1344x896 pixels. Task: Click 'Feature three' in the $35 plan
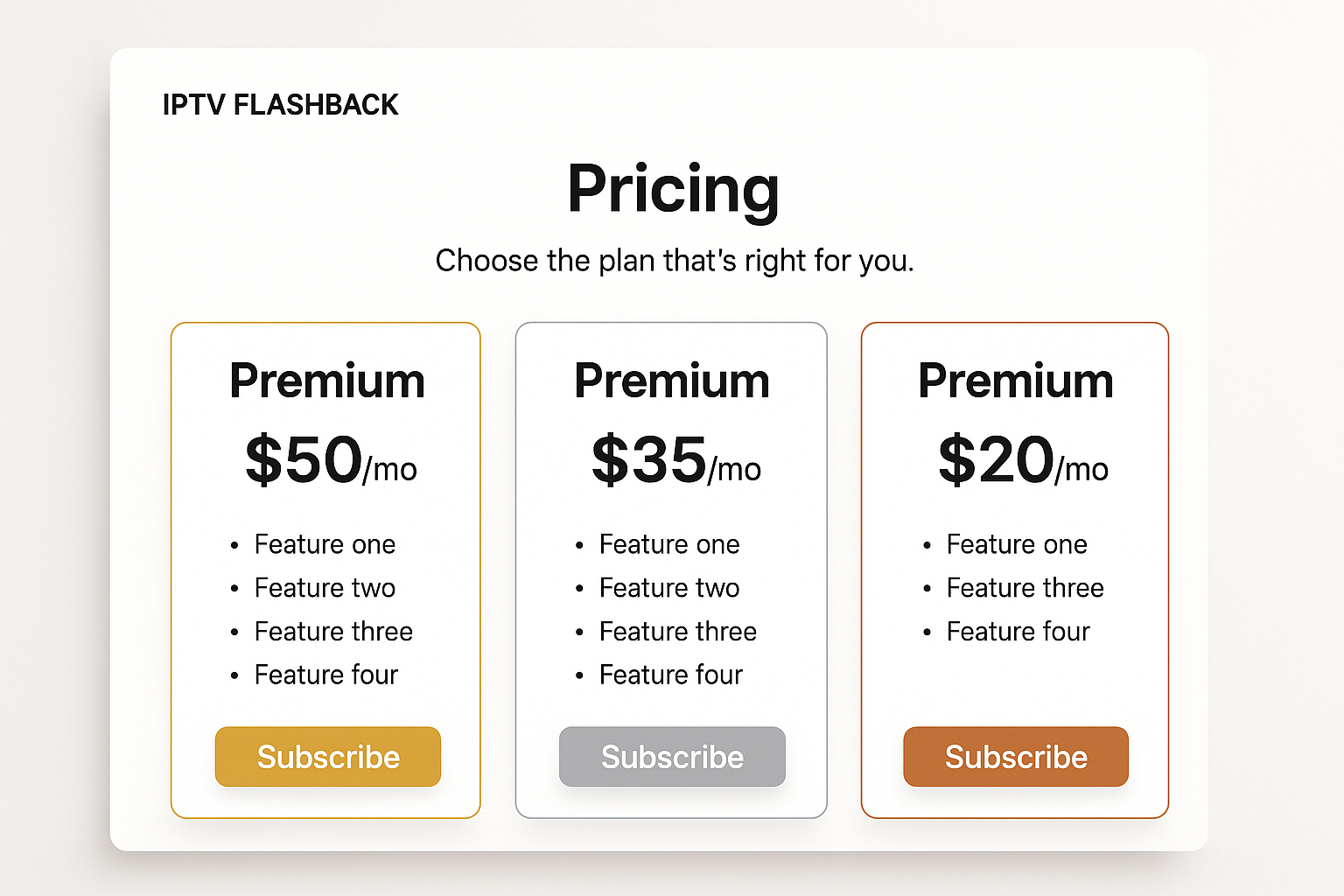pos(678,632)
